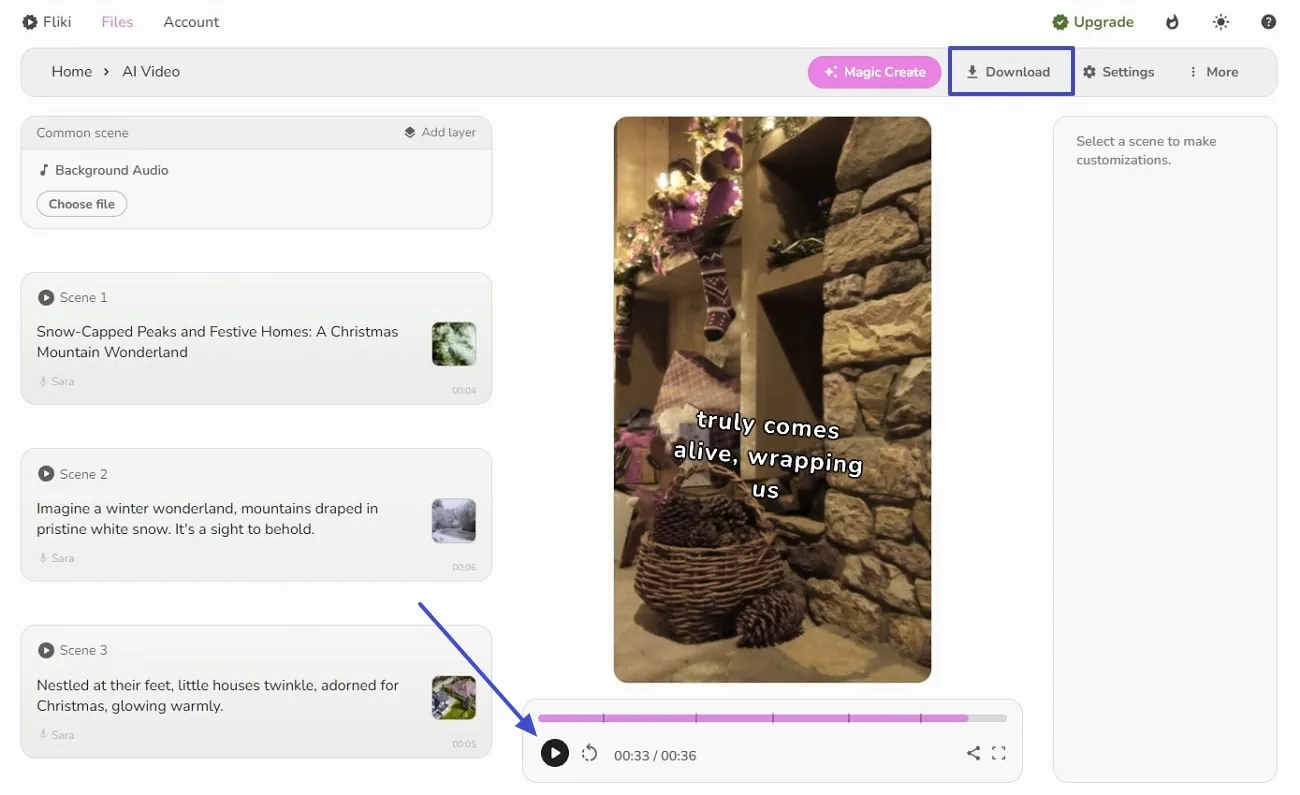The image size is (1300, 795).
Task: Toggle light/dark theme with the sun icon
Action: point(1220,21)
